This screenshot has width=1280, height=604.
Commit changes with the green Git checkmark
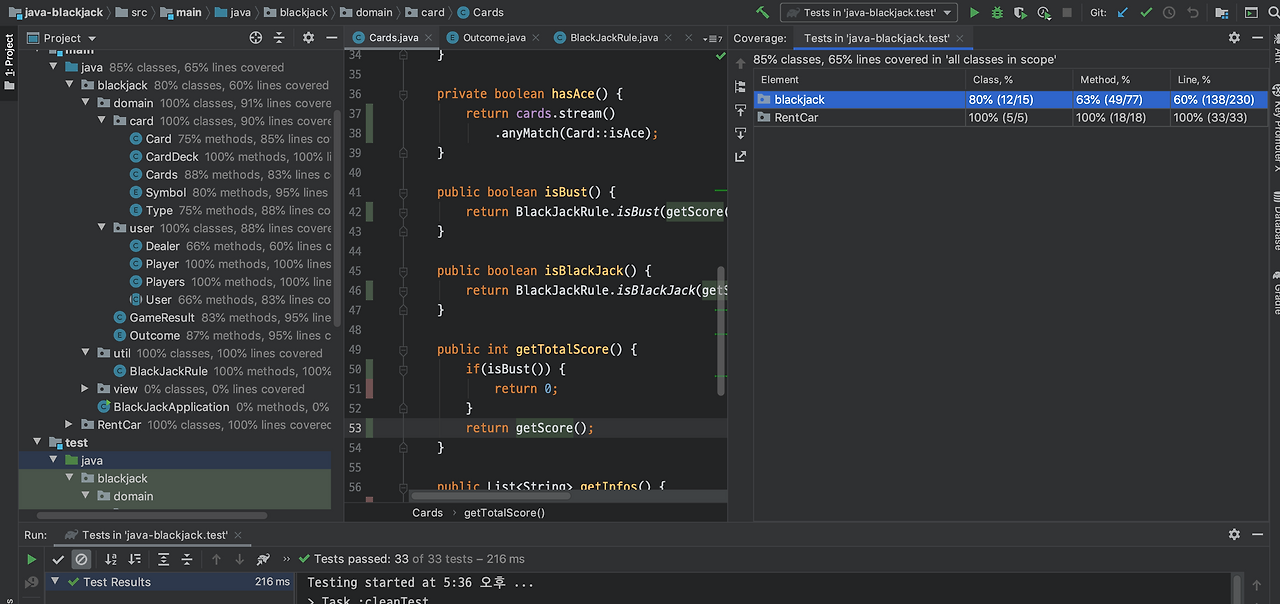tap(1146, 13)
